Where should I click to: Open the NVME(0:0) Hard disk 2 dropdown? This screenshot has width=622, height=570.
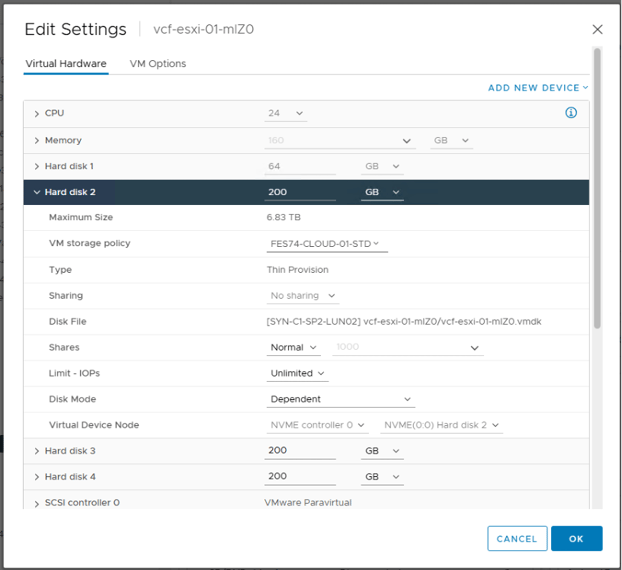[x=442, y=425]
